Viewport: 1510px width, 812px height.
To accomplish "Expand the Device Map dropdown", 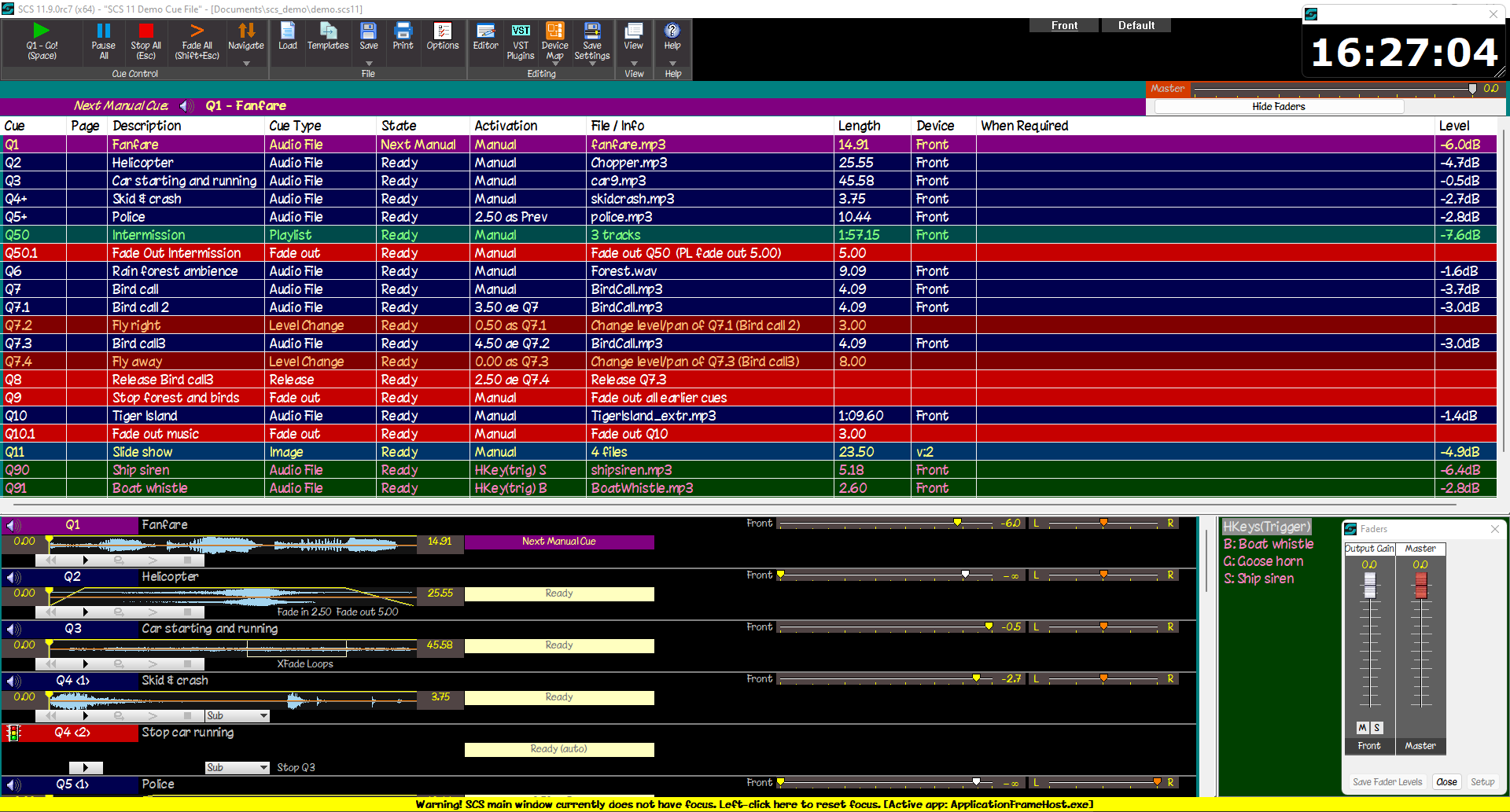I will (x=555, y=64).
